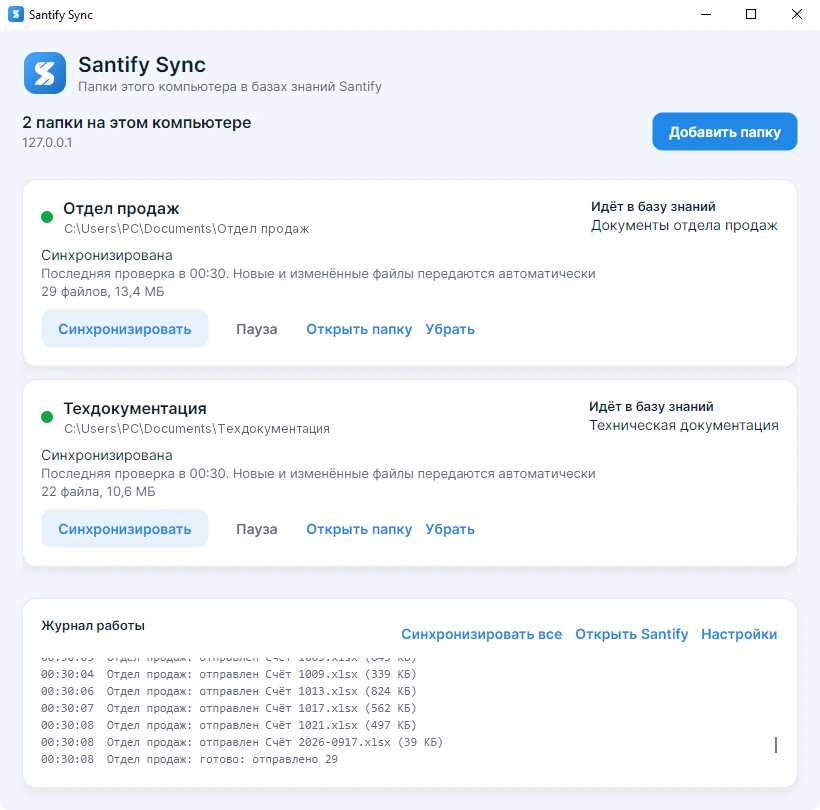Click the small Santify icon in title bar
Viewport: 820px width, 810px height.
pyautogui.click(x=16, y=14)
